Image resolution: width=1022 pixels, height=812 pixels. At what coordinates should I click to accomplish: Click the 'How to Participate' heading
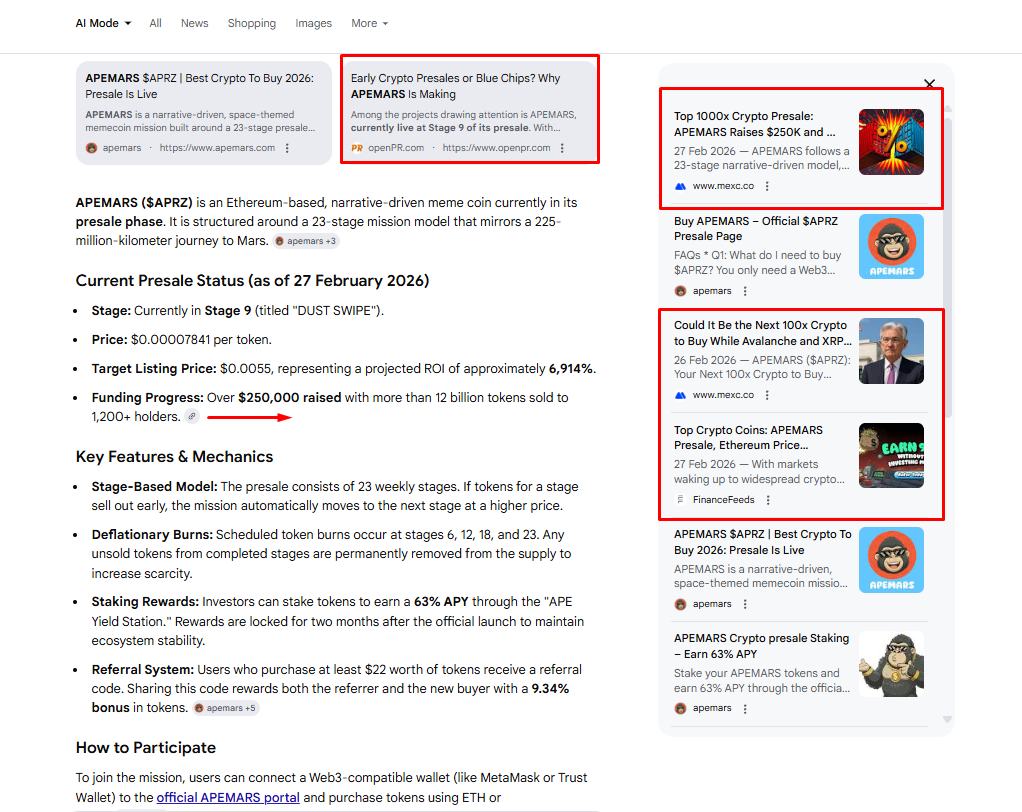point(145,747)
